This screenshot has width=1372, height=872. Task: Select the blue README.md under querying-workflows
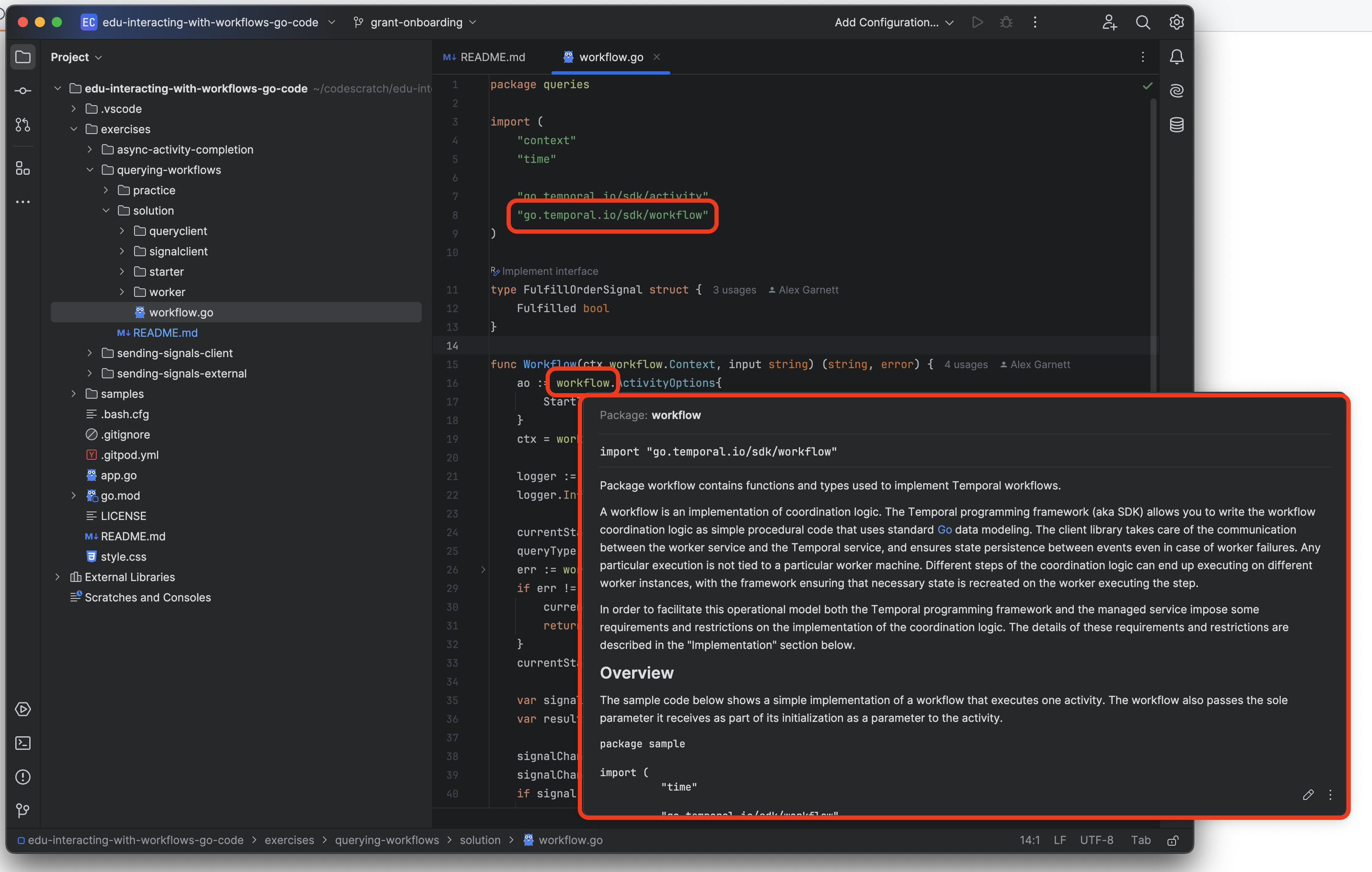point(157,333)
